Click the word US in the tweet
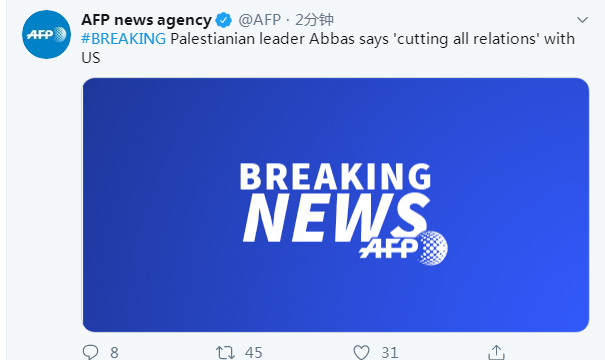This screenshot has width=605, height=360. pyautogui.click(x=91, y=58)
